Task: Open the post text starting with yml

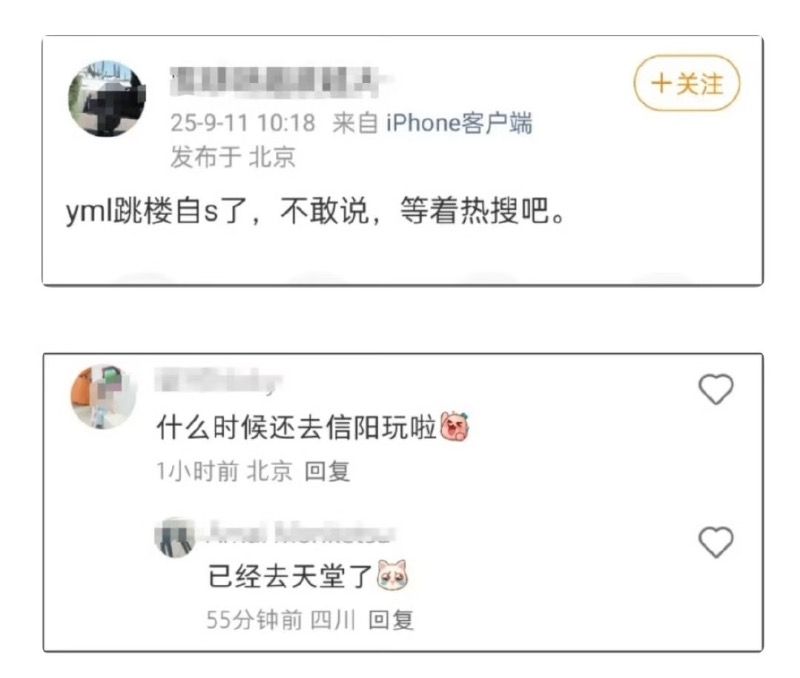Action: (x=316, y=210)
